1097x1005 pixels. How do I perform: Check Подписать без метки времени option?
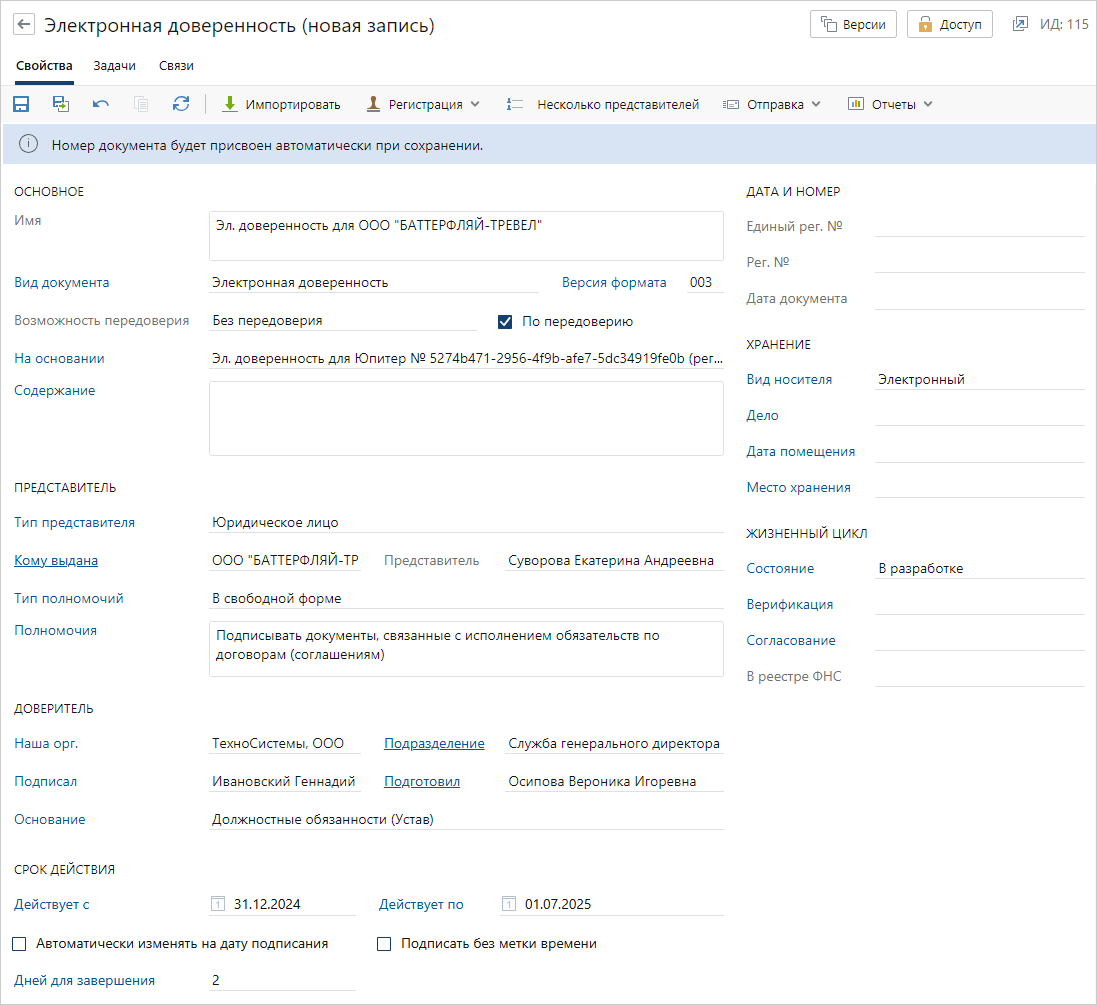[x=384, y=944]
